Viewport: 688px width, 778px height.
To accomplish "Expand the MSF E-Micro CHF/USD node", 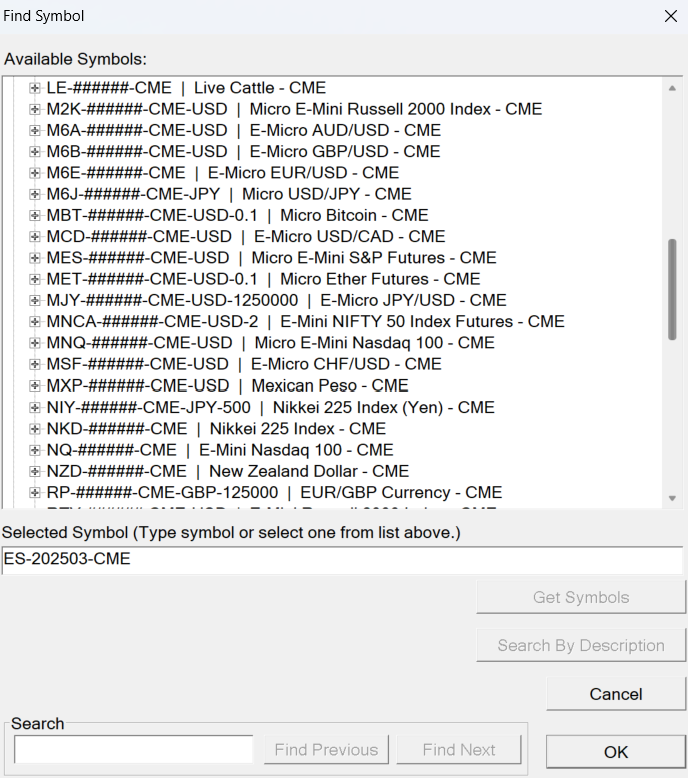I will pos(34,365).
